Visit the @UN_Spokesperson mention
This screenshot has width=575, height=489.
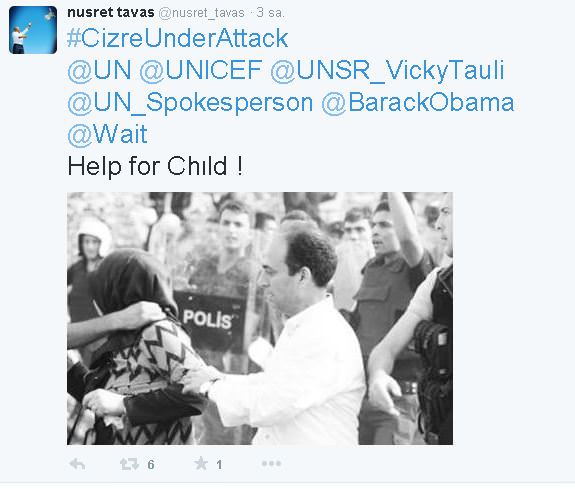coord(190,103)
